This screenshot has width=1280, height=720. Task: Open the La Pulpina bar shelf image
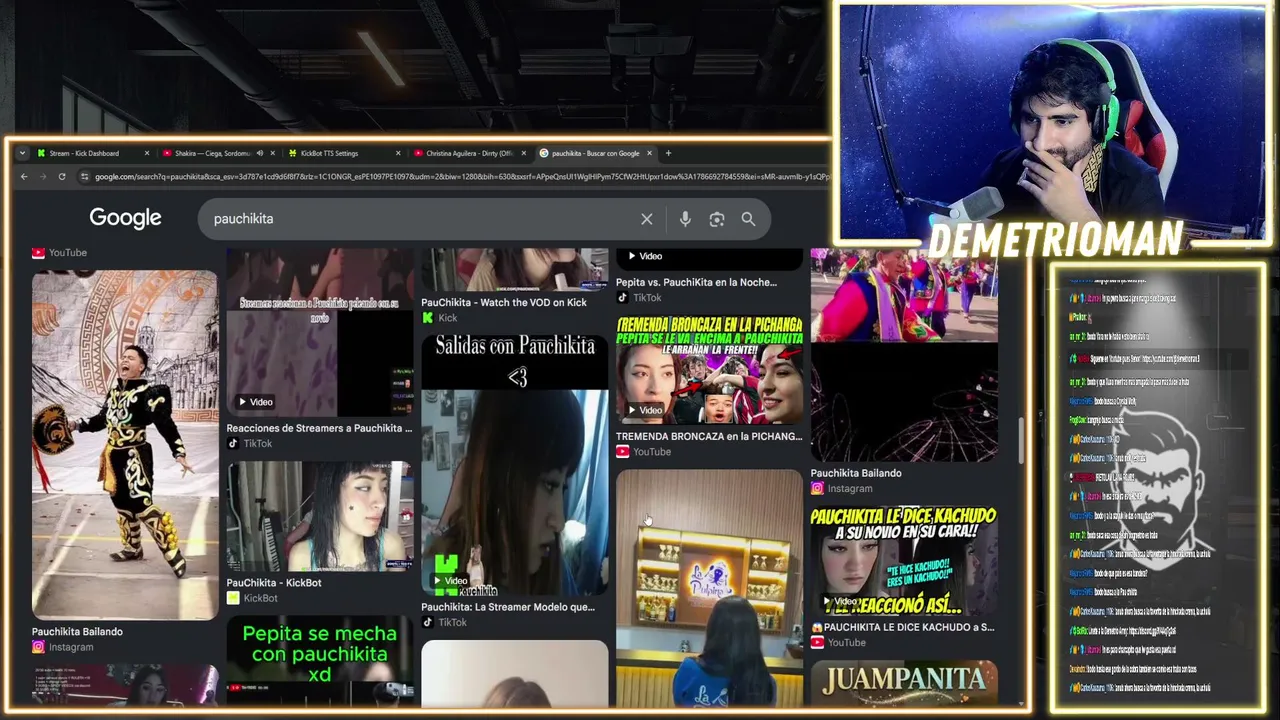click(x=709, y=588)
